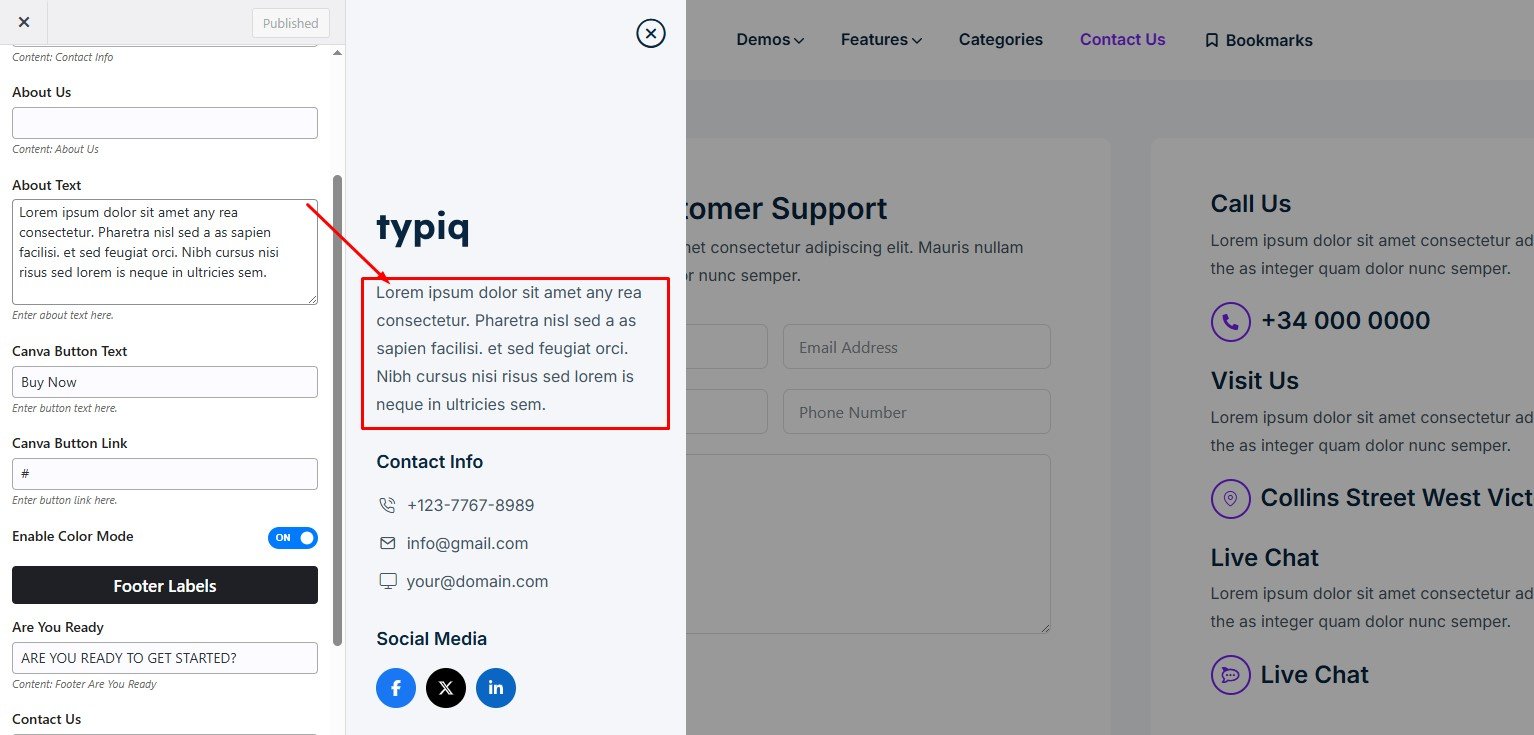The width and height of the screenshot is (1534, 735).
Task: Click the Footer Labels section heading
Action: pos(165,586)
